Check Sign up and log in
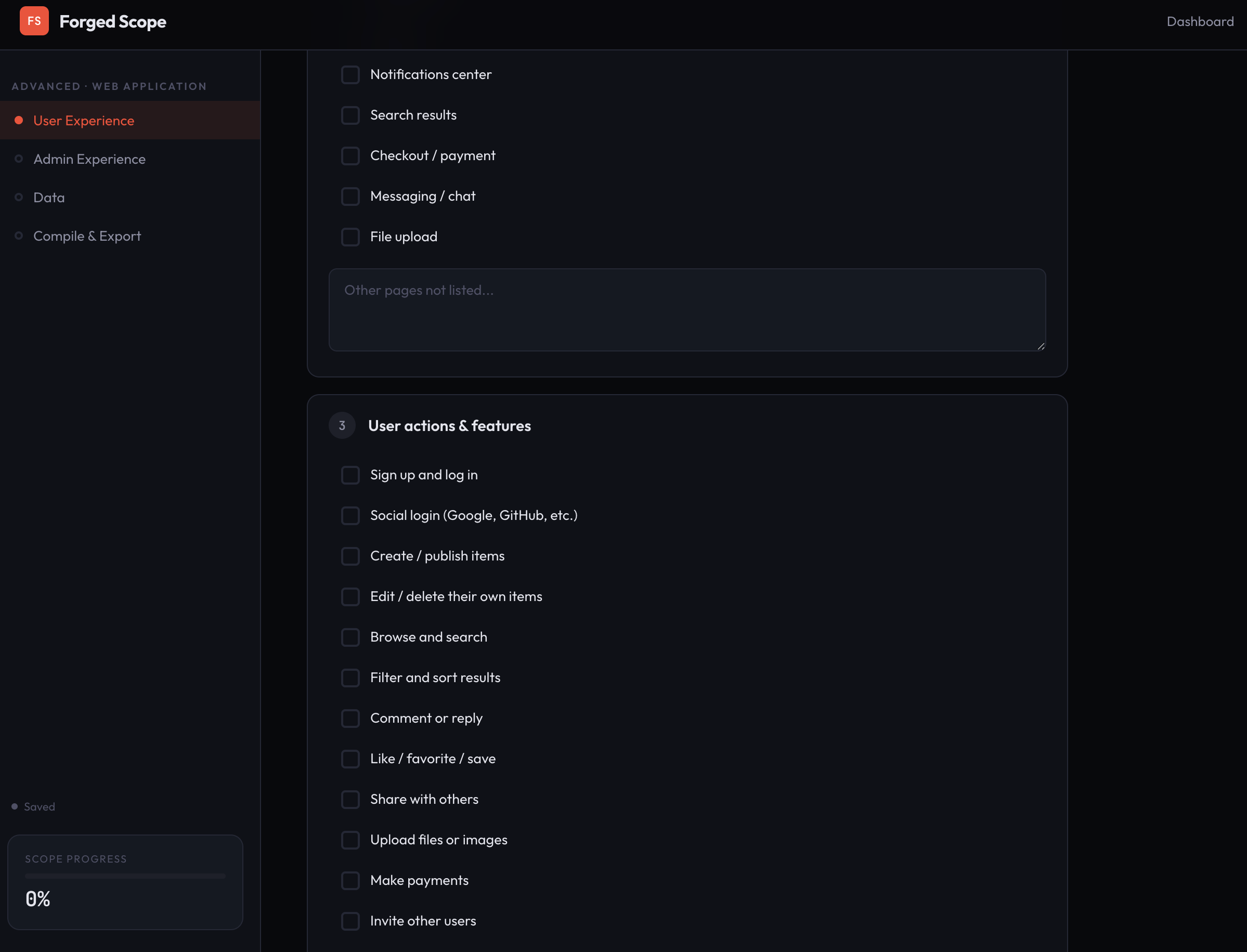 350,475
